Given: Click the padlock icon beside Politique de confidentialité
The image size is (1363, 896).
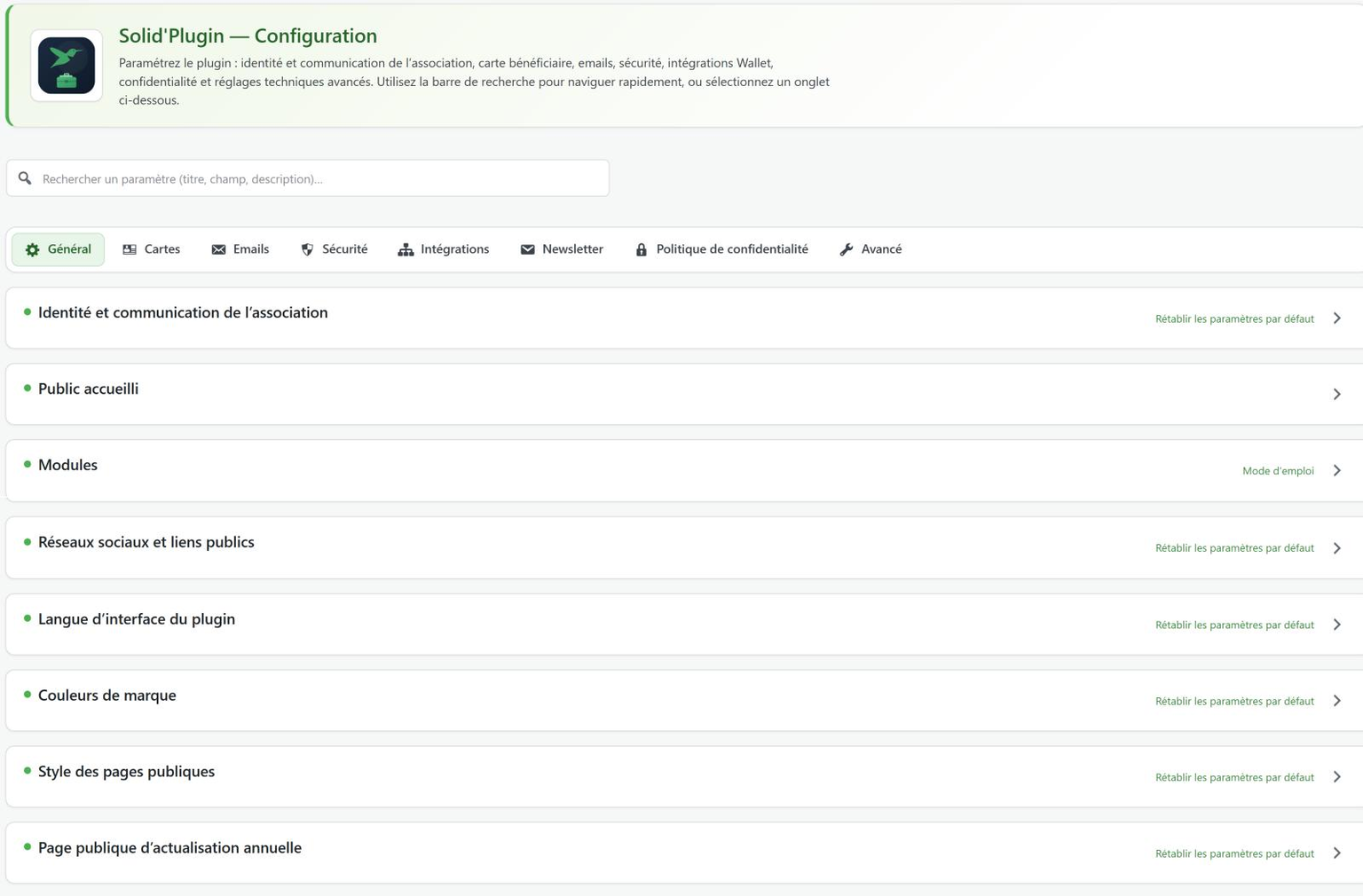Looking at the screenshot, I should 642,249.
